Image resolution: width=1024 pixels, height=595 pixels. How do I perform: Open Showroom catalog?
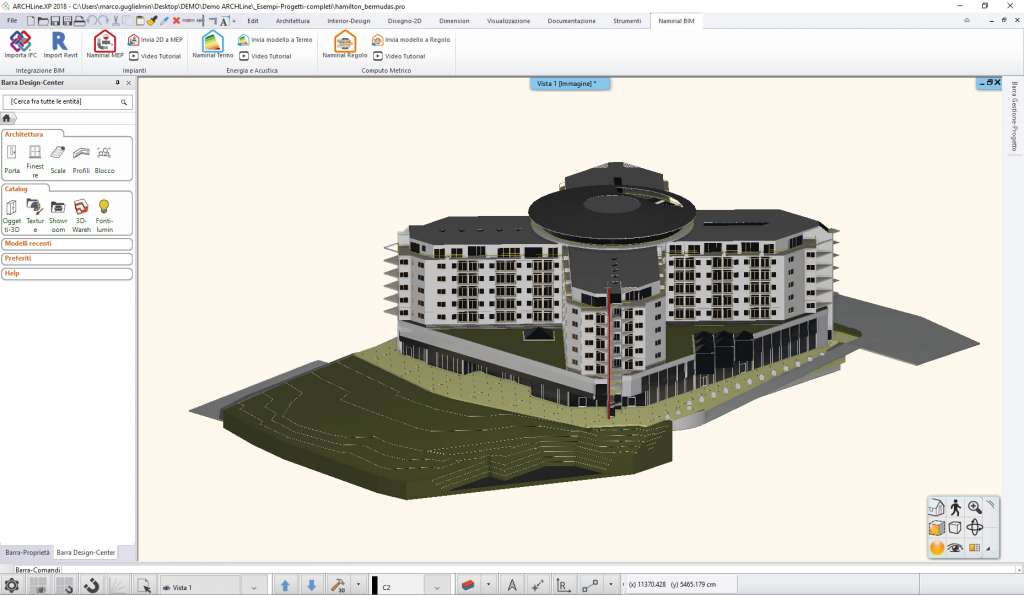click(58, 216)
